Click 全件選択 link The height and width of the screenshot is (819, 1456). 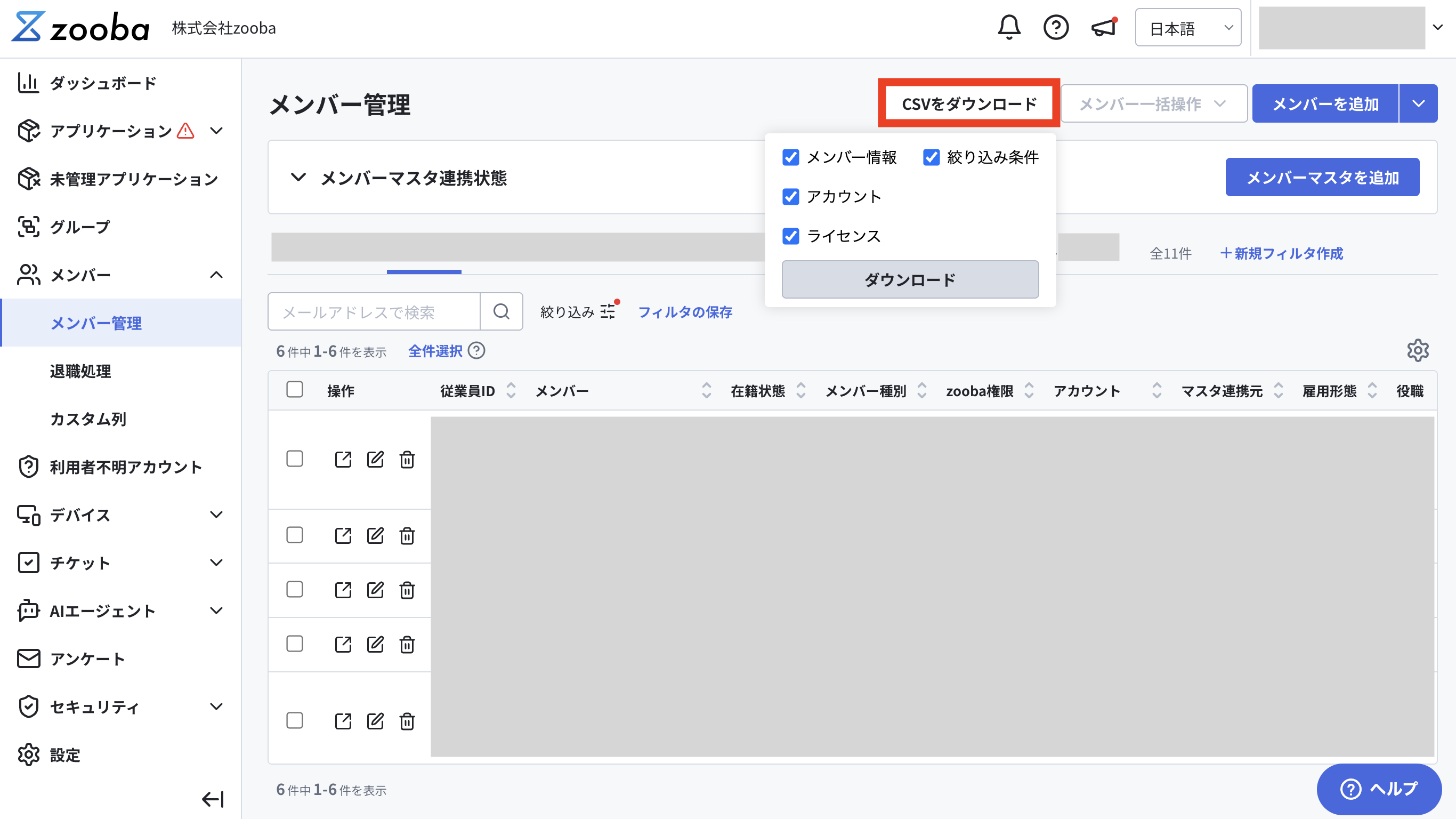click(x=435, y=351)
